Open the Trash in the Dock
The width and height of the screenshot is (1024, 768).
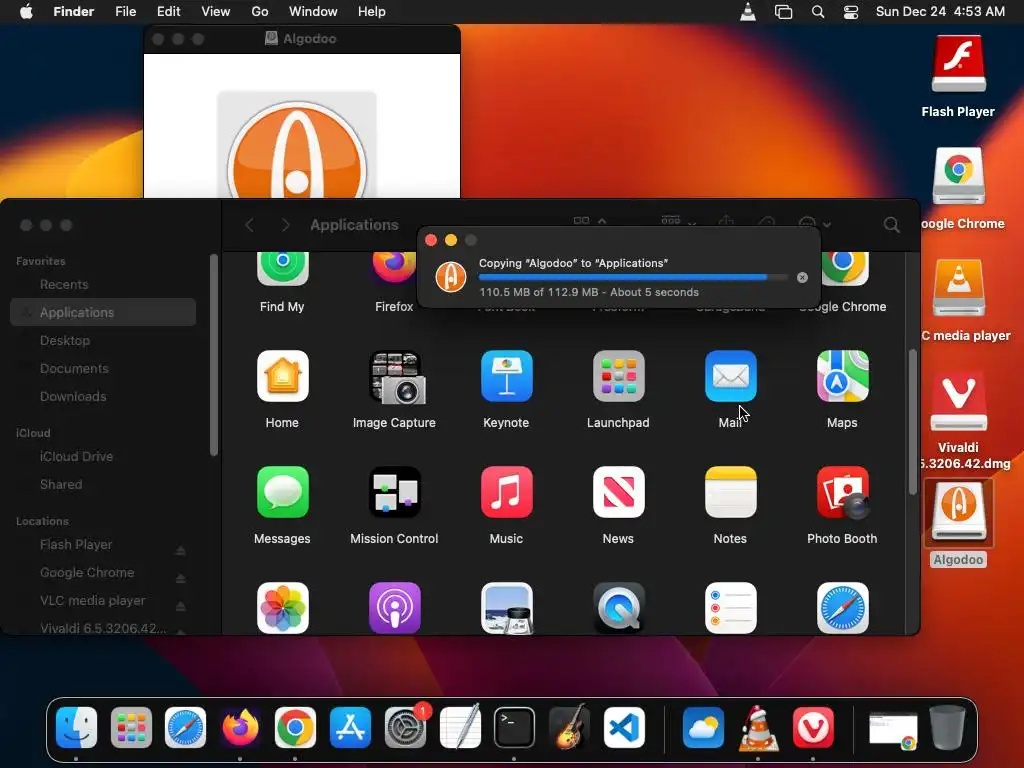(x=948, y=728)
